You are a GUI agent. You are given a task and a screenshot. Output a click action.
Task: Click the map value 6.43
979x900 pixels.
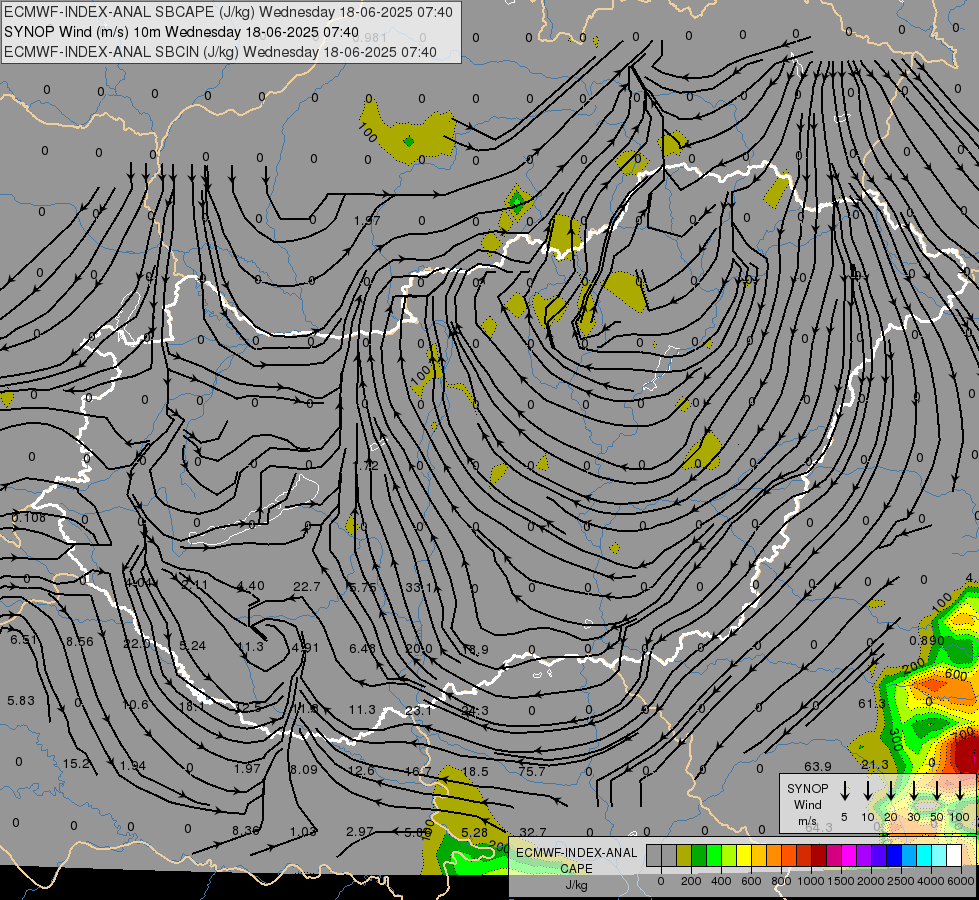(362, 649)
